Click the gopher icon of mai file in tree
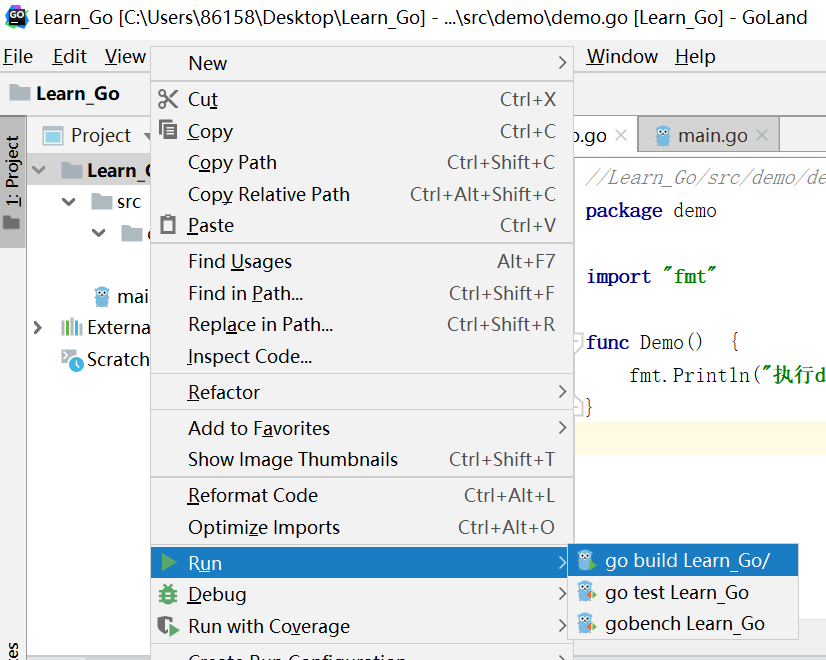Viewport: 826px width, 660px height. 102,297
